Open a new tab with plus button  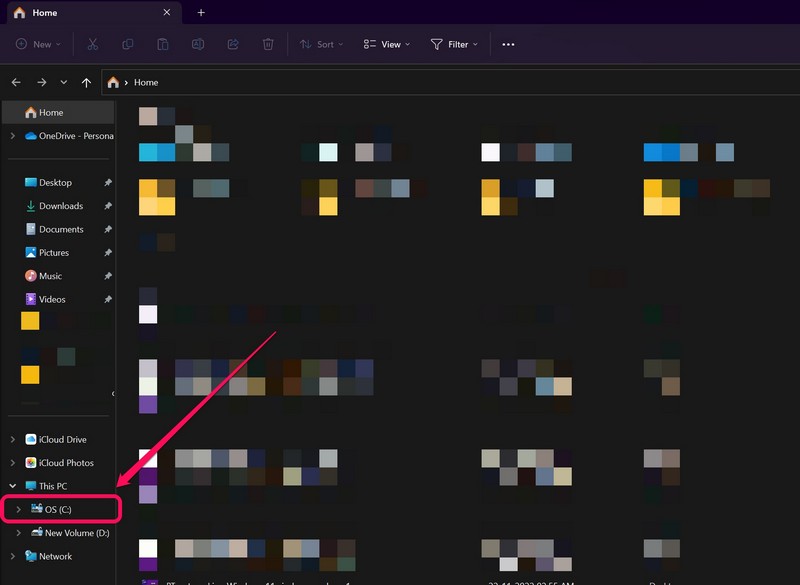point(201,13)
